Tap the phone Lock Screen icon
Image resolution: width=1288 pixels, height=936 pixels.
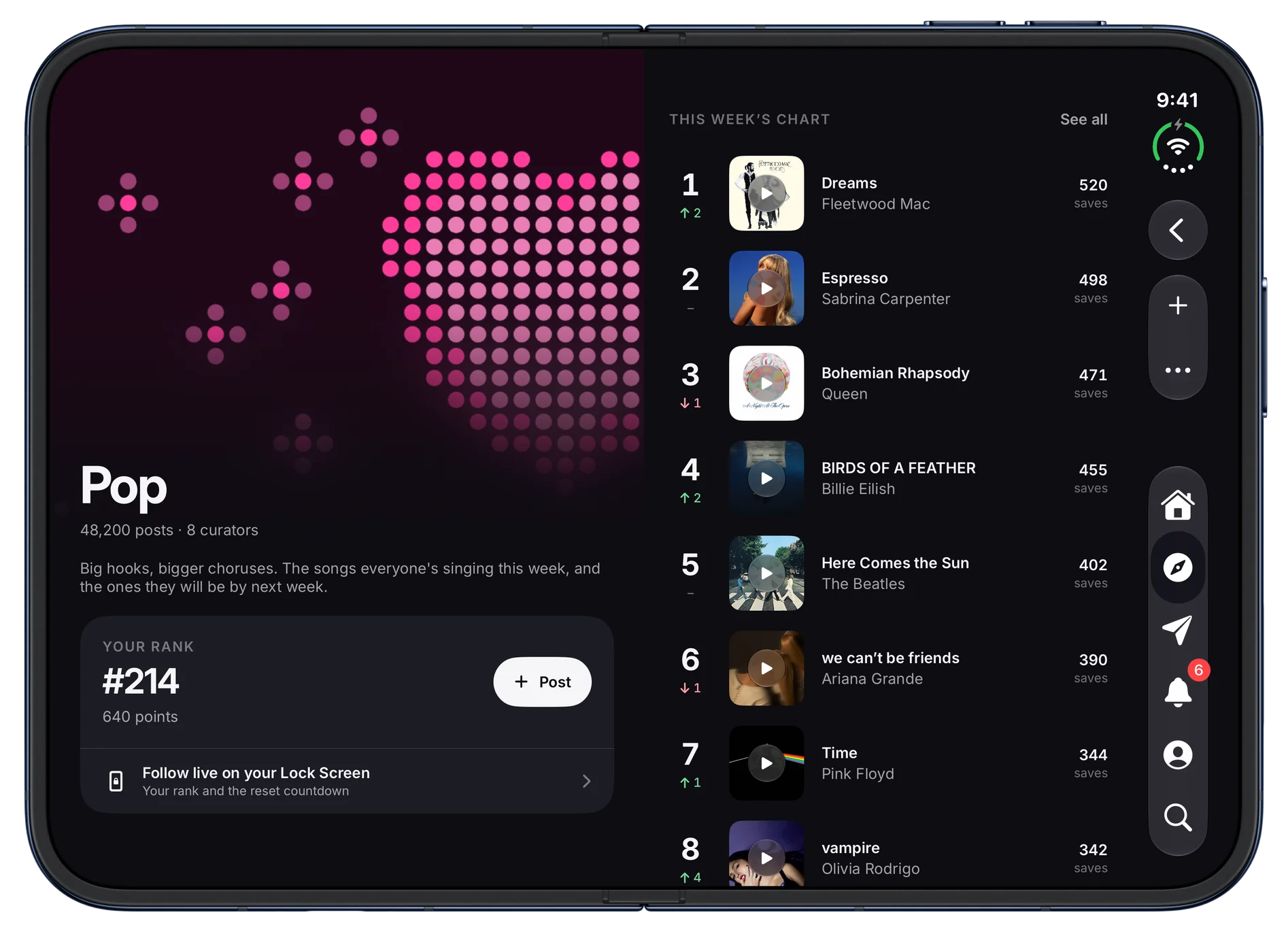click(x=116, y=781)
